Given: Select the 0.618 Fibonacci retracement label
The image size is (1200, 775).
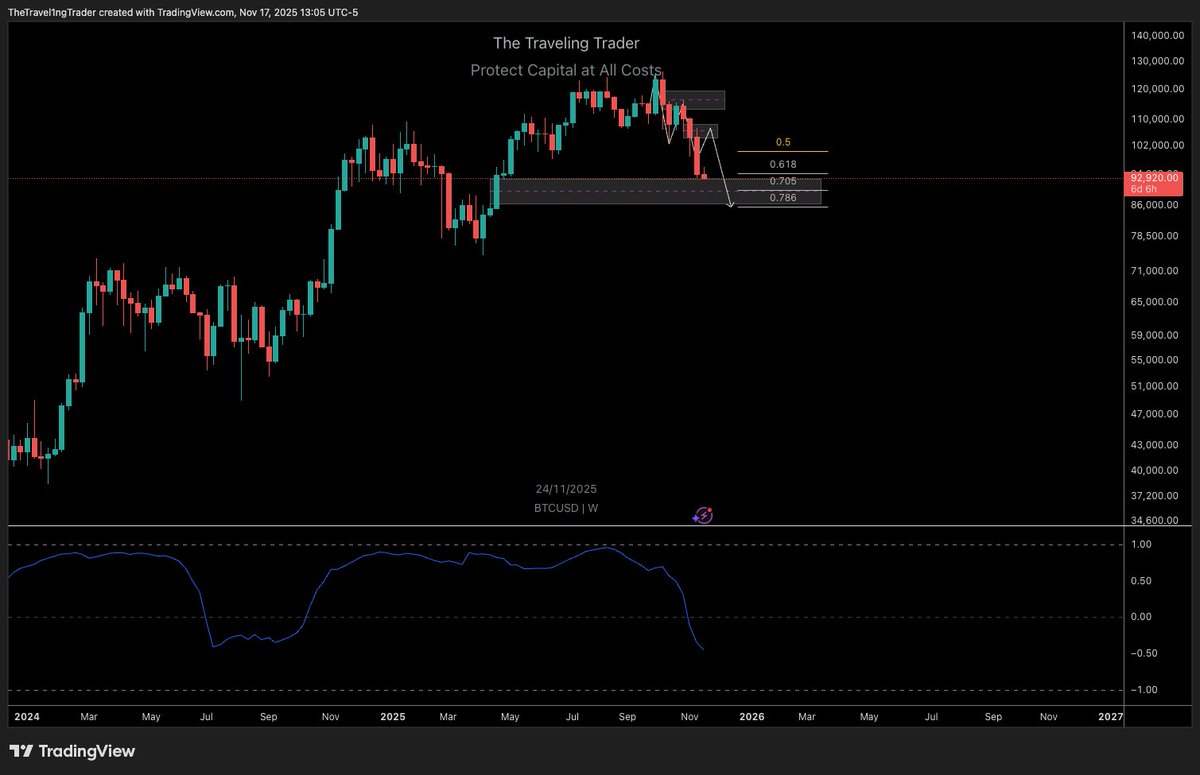Looking at the screenshot, I should [783, 164].
